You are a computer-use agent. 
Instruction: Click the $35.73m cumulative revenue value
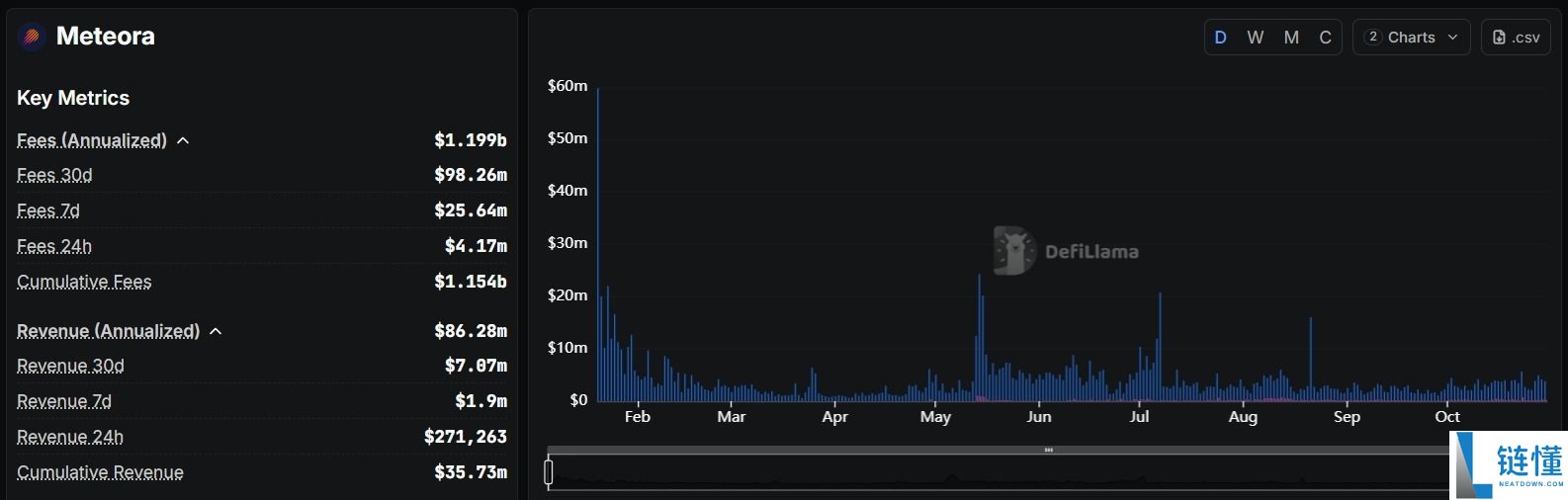[x=471, y=472]
